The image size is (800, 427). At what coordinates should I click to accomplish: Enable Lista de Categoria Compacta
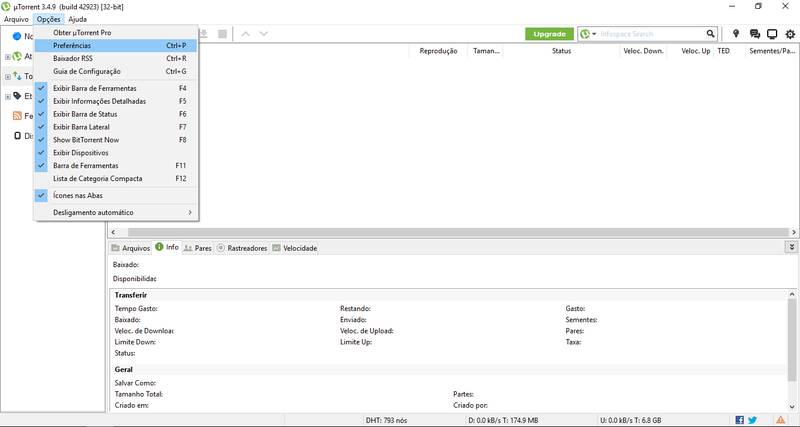click(x=116, y=179)
